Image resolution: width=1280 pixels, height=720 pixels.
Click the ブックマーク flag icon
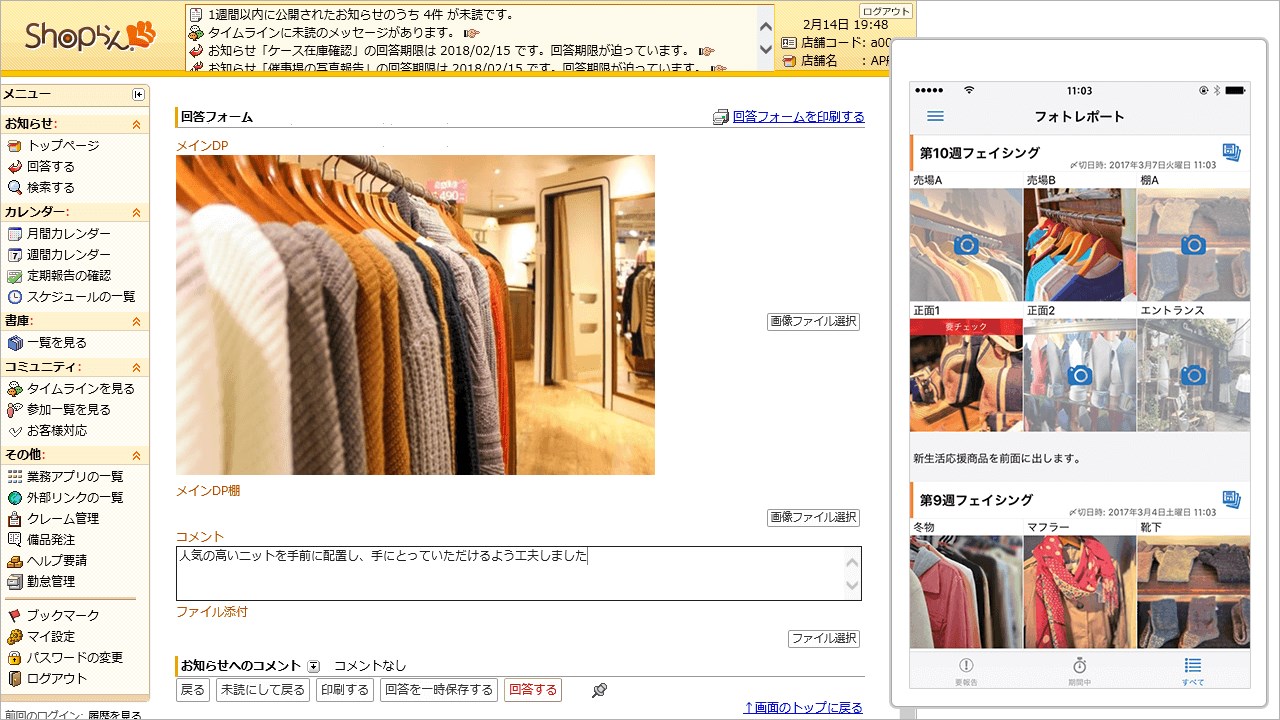pos(15,616)
